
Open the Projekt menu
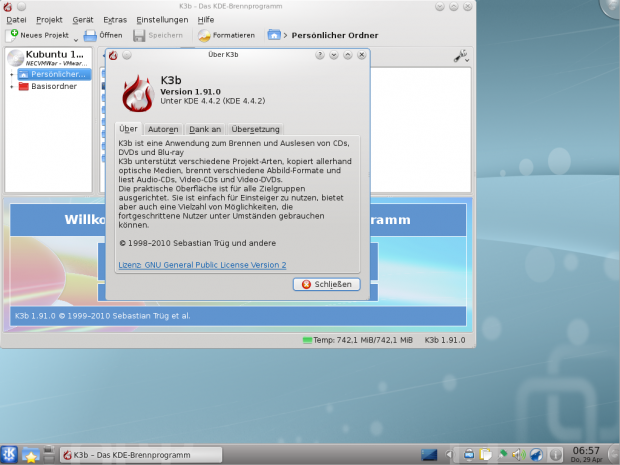49,20
